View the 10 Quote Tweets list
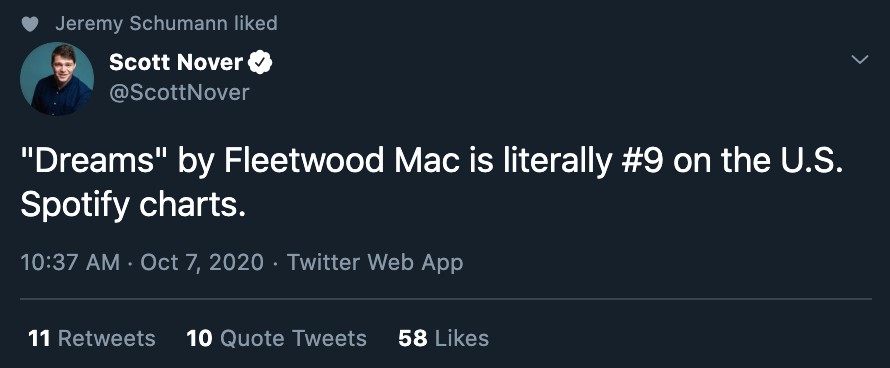The height and width of the screenshot is (368, 890). (x=276, y=338)
